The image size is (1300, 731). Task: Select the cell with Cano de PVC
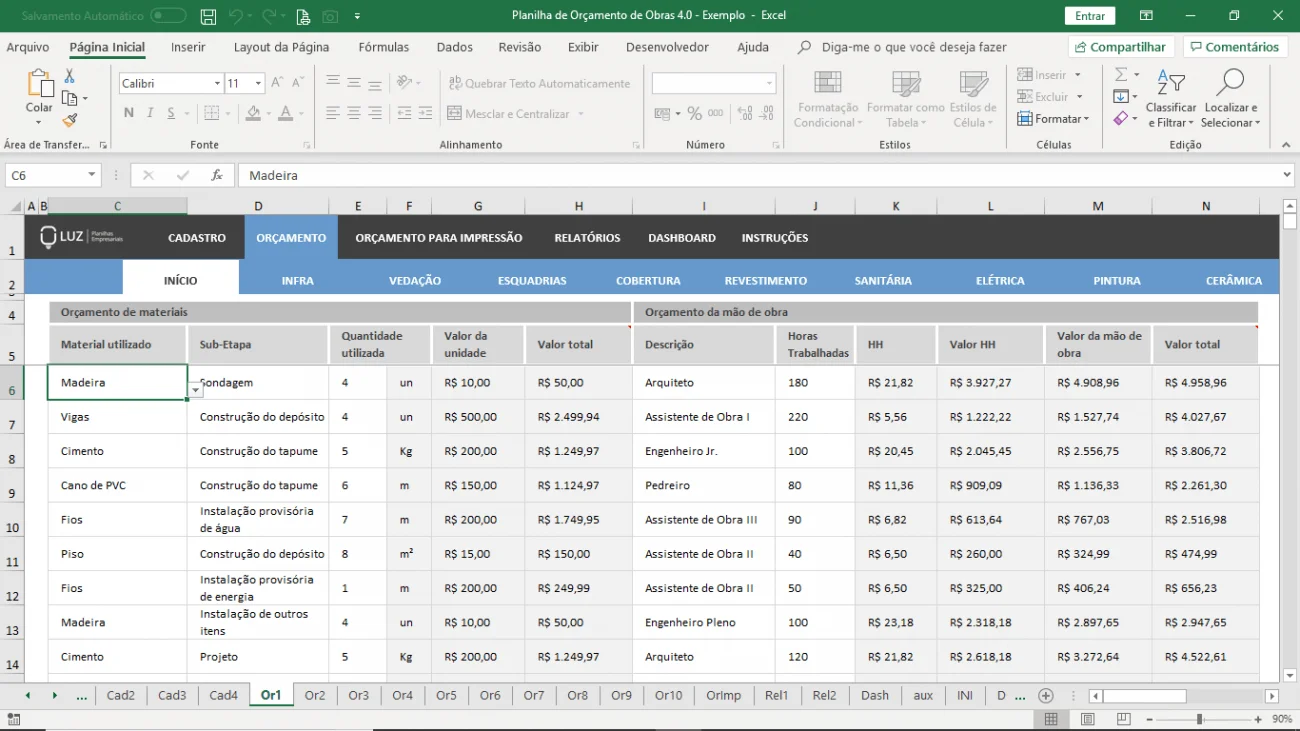pyautogui.click(x=117, y=485)
